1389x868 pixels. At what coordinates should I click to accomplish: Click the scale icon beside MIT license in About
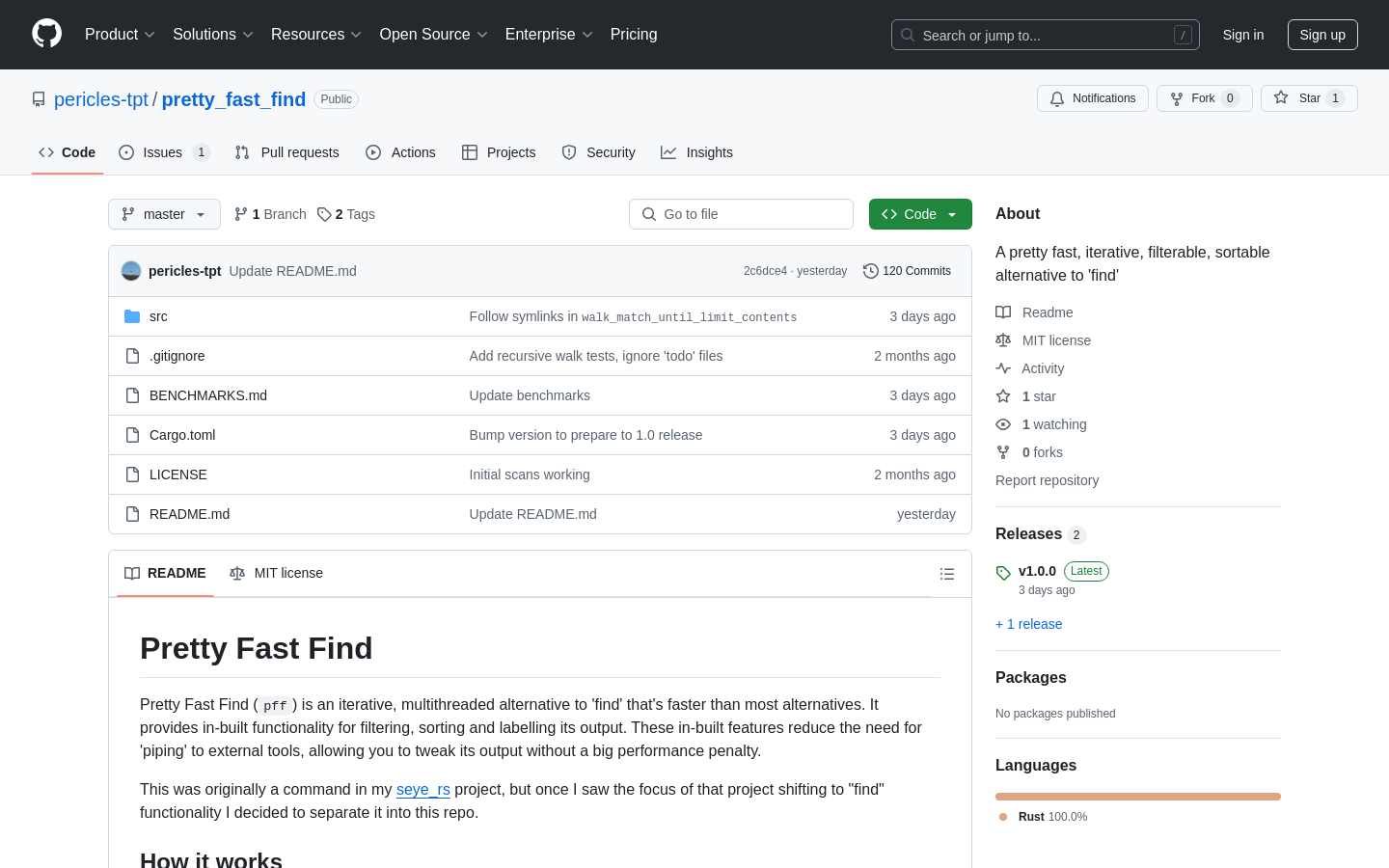coord(1003,340)
